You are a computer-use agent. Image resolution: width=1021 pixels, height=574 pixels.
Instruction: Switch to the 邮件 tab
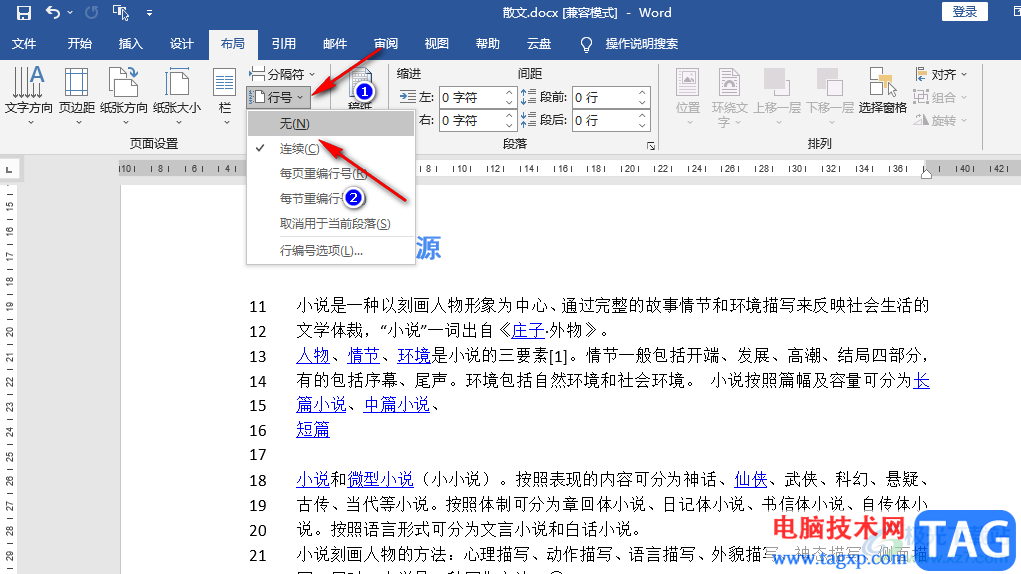click(x=335, y=44)
